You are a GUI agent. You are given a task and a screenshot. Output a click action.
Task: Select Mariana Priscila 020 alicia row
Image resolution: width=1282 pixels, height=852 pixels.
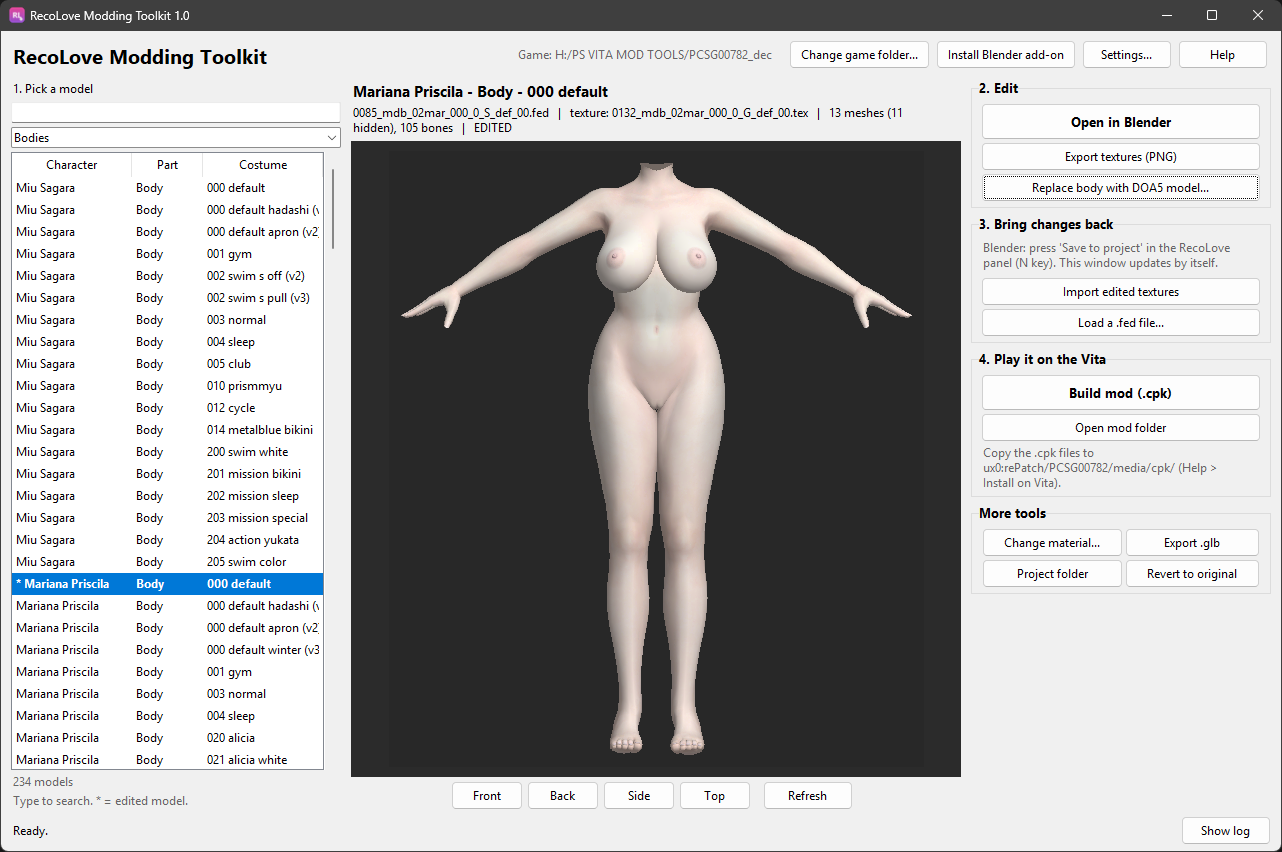point(168,738)
